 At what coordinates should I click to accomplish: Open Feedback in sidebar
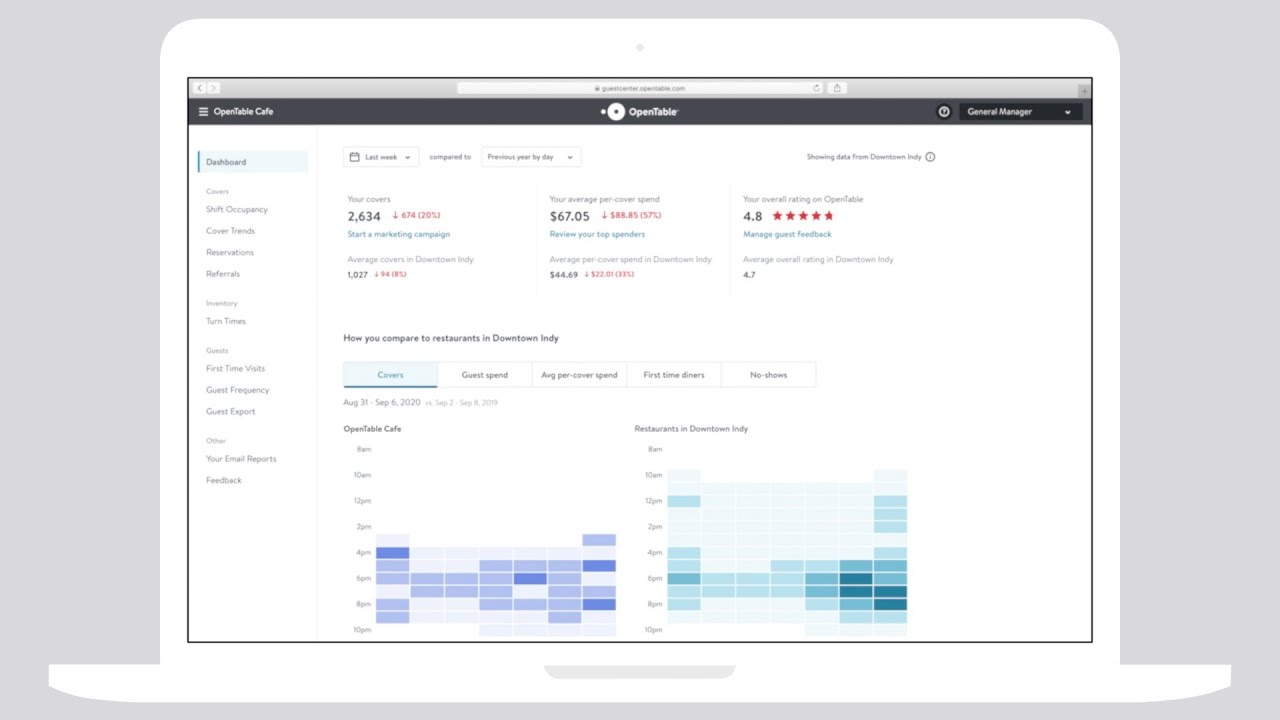(224, 480)
